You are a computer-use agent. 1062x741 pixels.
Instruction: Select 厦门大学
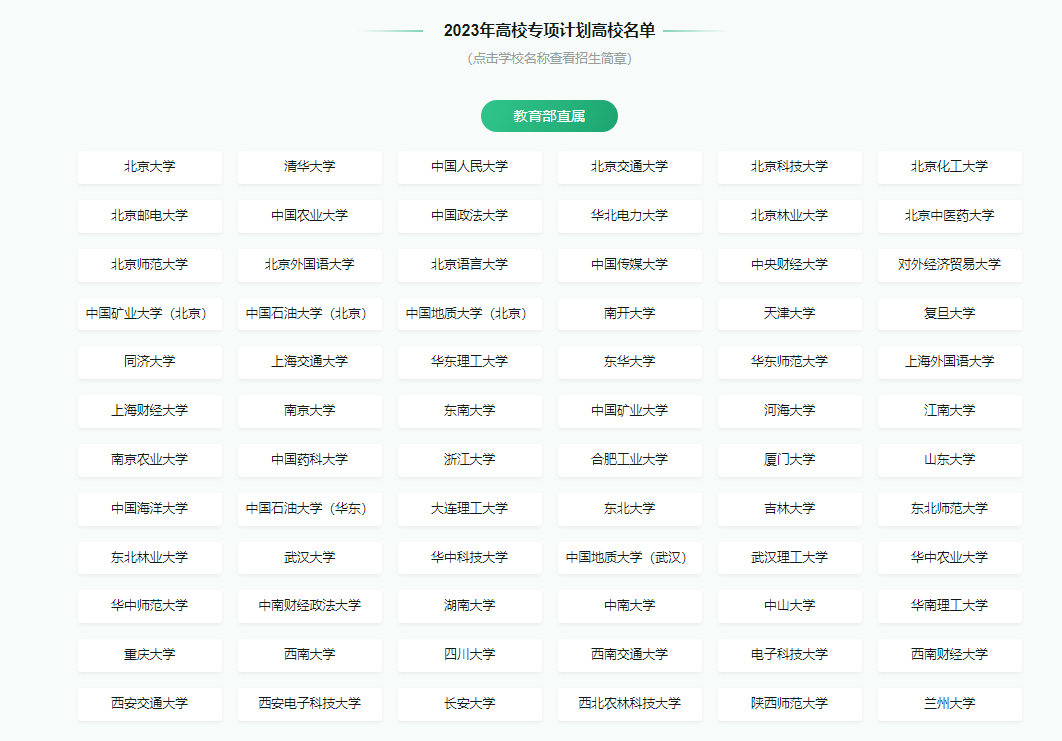pos(790,459)
